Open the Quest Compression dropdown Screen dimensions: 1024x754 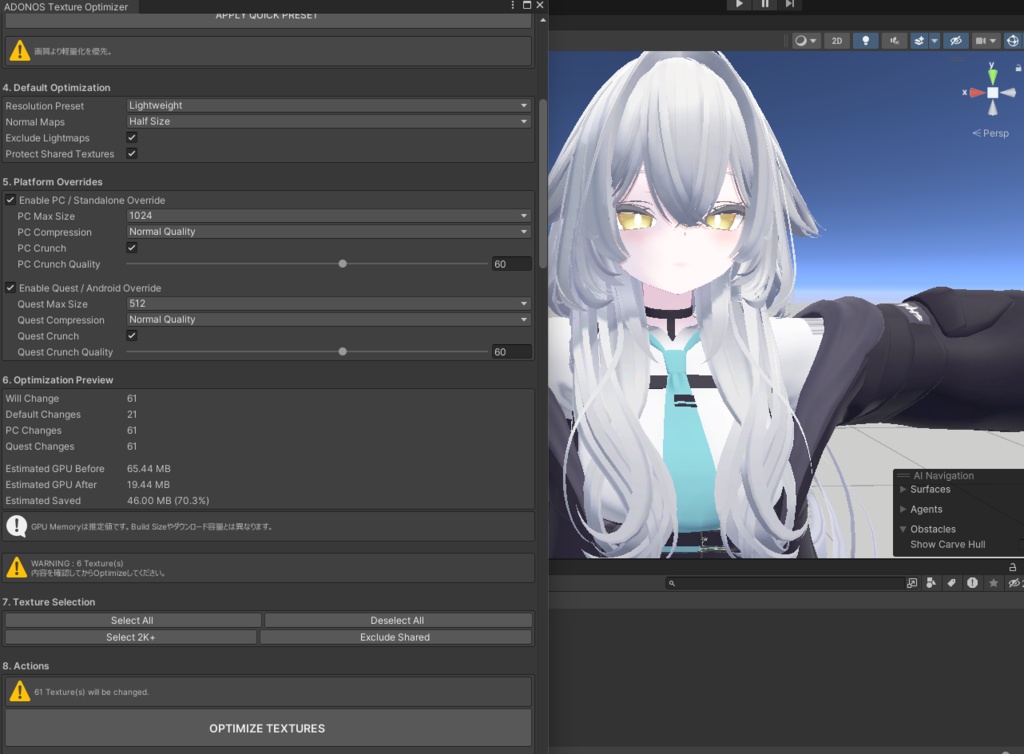pos(328,319)
